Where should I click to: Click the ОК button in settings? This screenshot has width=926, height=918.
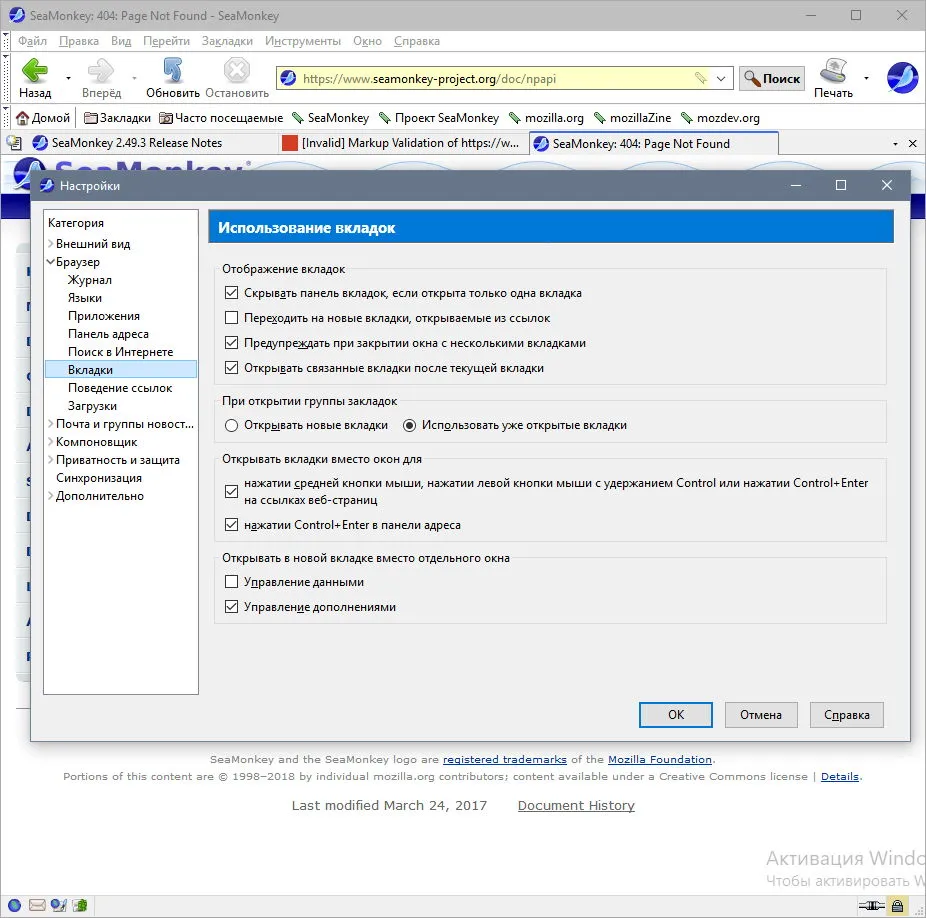[676, 715]
